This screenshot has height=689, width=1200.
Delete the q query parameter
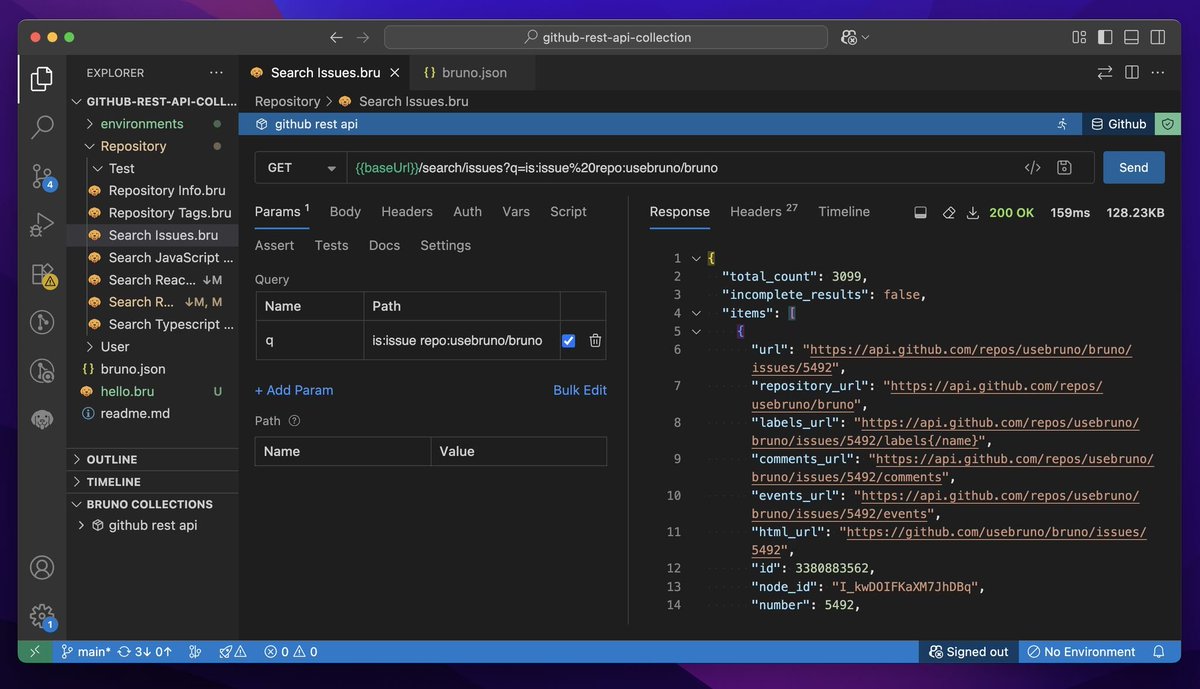[x=595, y=340]
